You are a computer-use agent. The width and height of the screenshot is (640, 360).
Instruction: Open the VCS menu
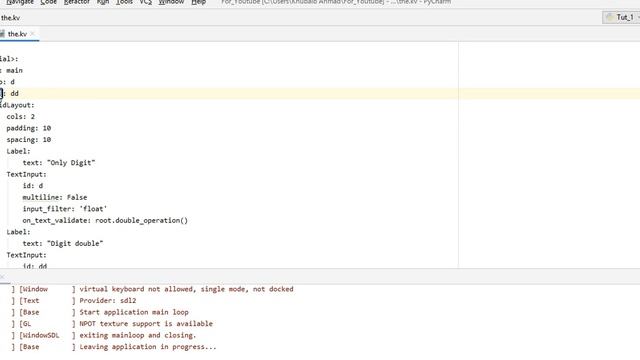[x=145, y=2]
